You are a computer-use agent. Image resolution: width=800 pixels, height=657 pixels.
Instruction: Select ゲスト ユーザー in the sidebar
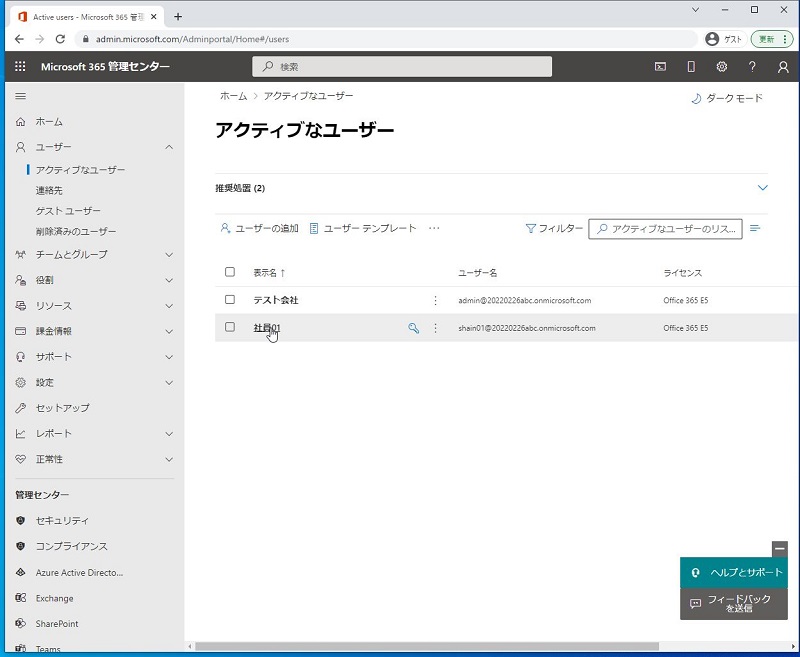[68, 211]
